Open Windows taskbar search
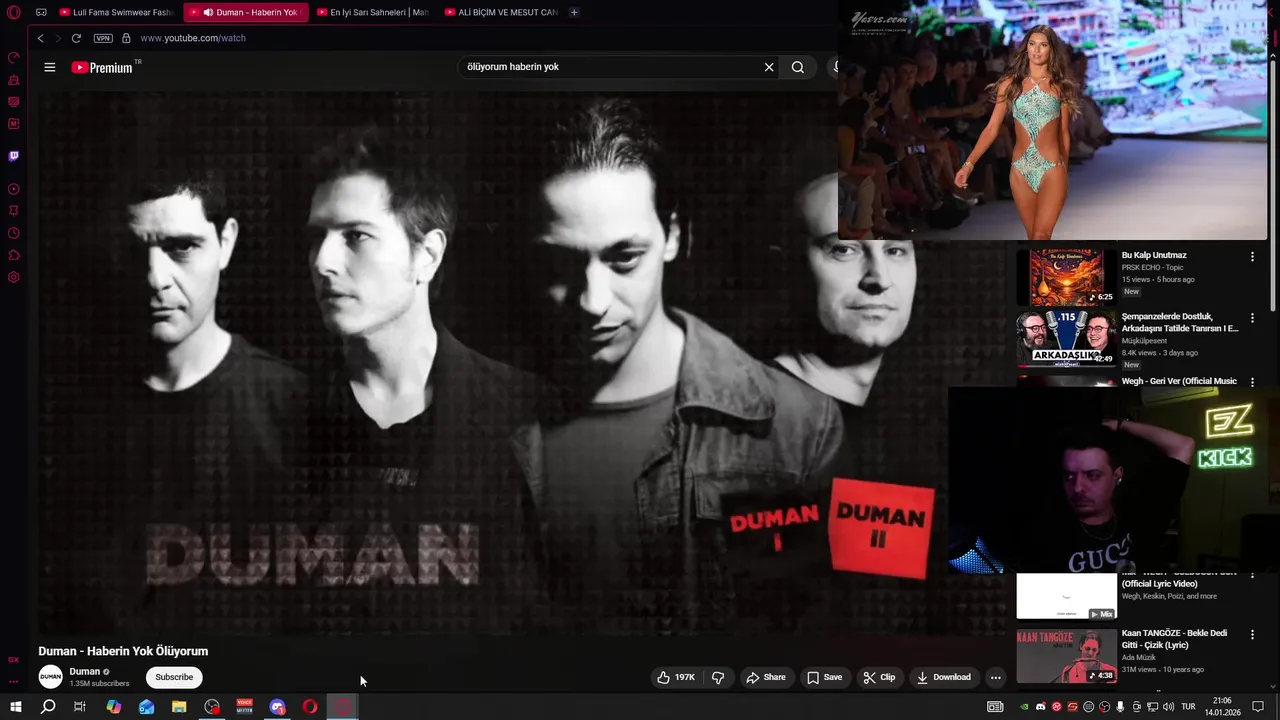This screenshot has height=720, width=1280. 48,707
